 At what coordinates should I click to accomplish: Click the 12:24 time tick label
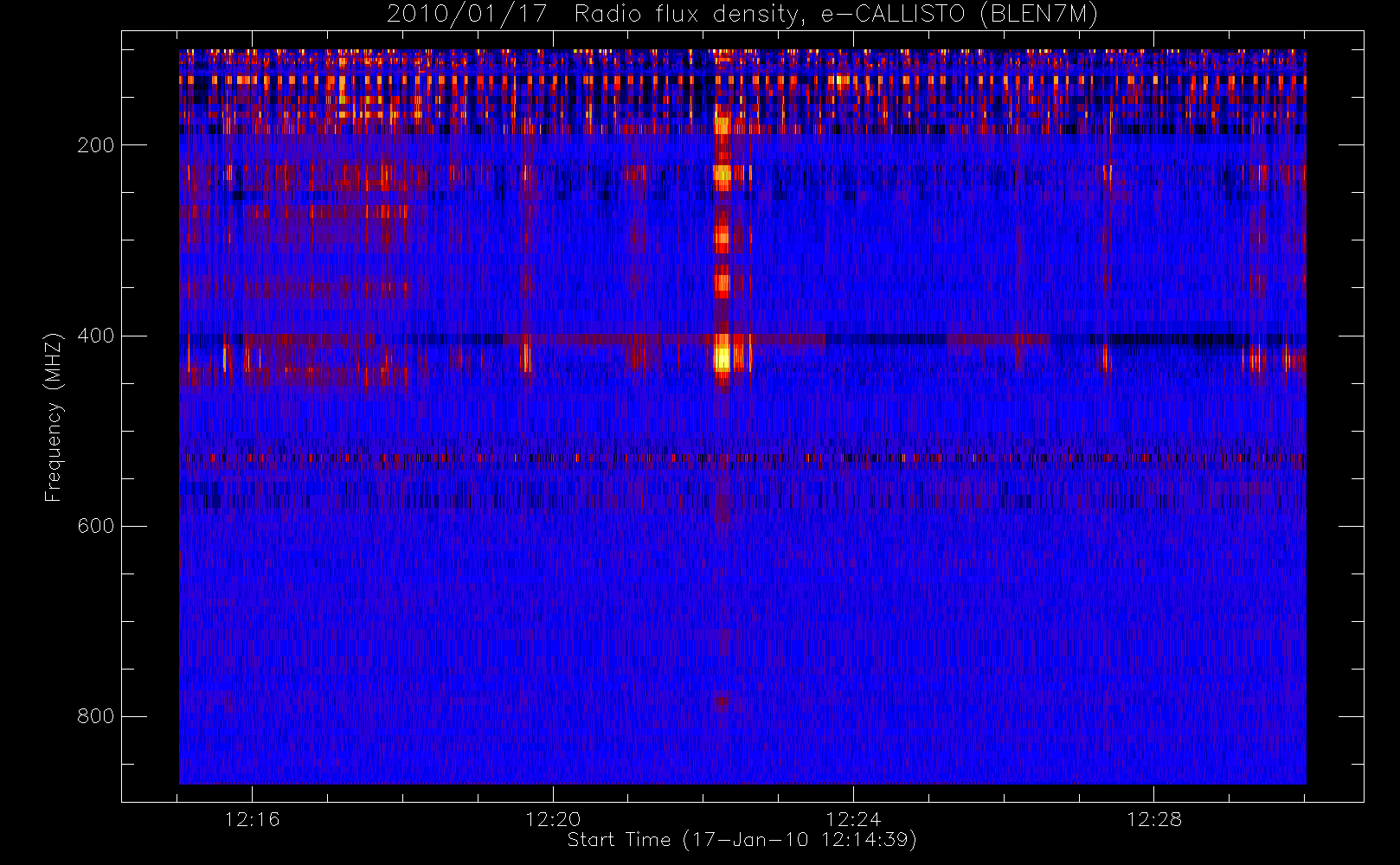click(x=853, y=818)
